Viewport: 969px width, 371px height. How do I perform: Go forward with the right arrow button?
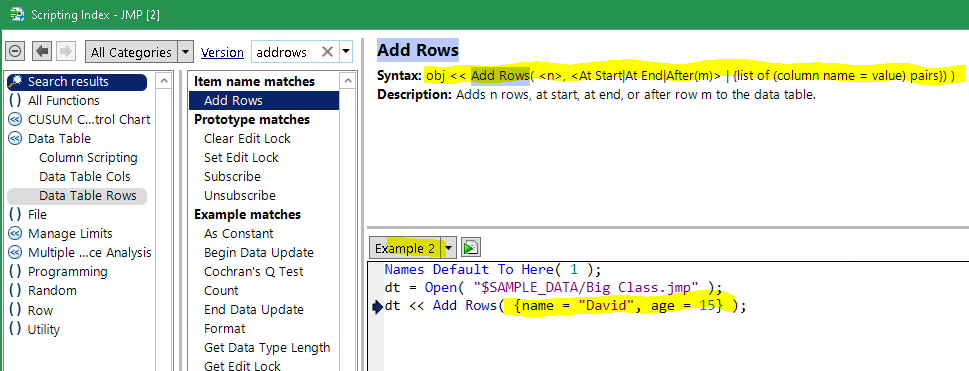pos(66,52)
